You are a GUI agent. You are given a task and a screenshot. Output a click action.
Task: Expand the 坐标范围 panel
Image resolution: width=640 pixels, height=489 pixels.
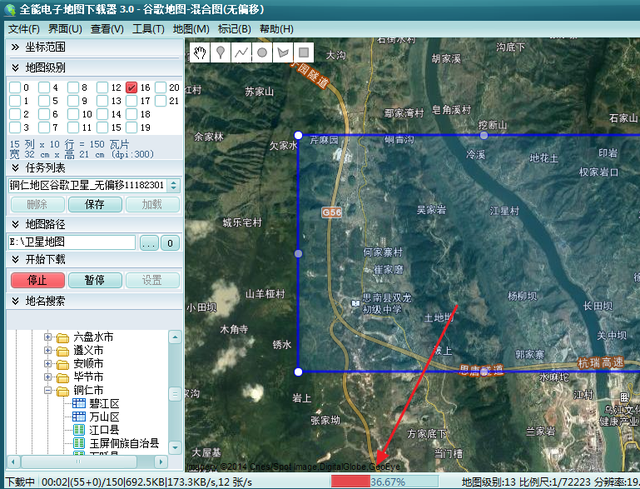15,47
